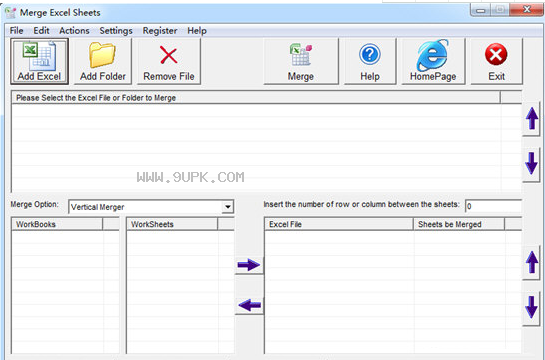
Task: Add selected worksheet with right arrow
Action: pyautogui.click(x=249, y=265)
